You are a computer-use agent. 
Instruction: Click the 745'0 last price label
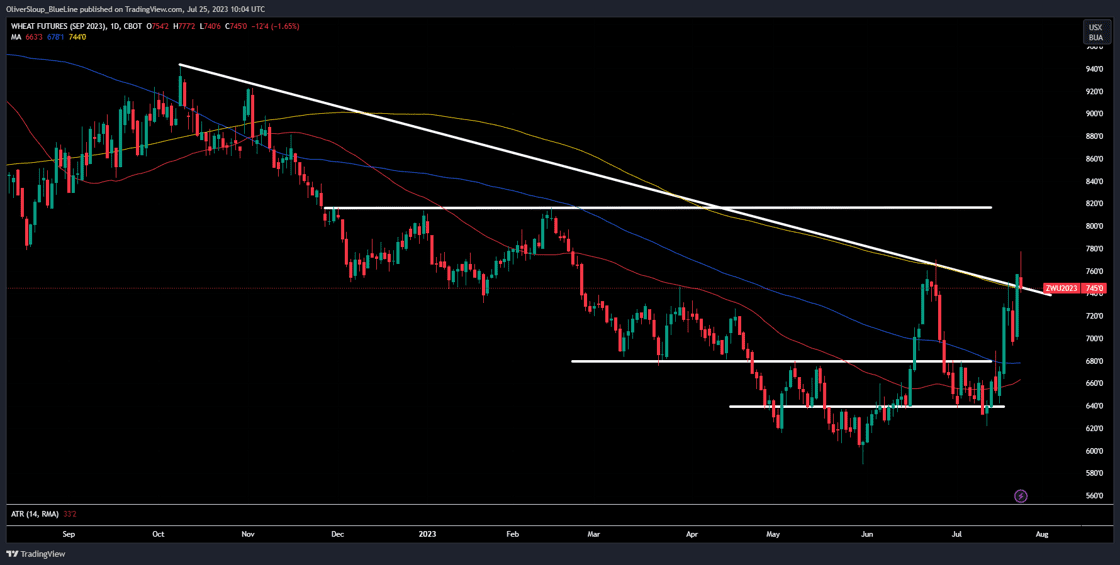(x=1092, y=289)
